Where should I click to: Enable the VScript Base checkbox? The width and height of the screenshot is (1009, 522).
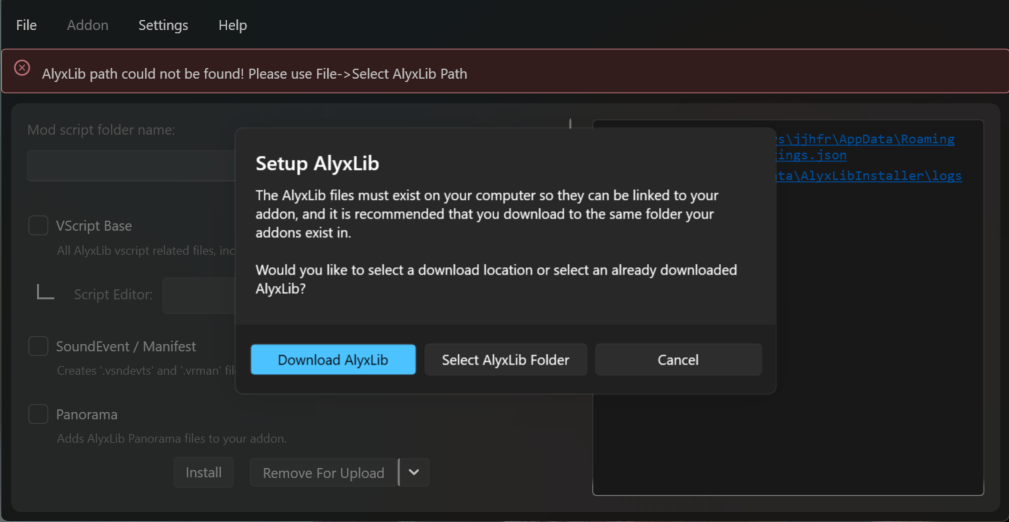pos(38,226)
